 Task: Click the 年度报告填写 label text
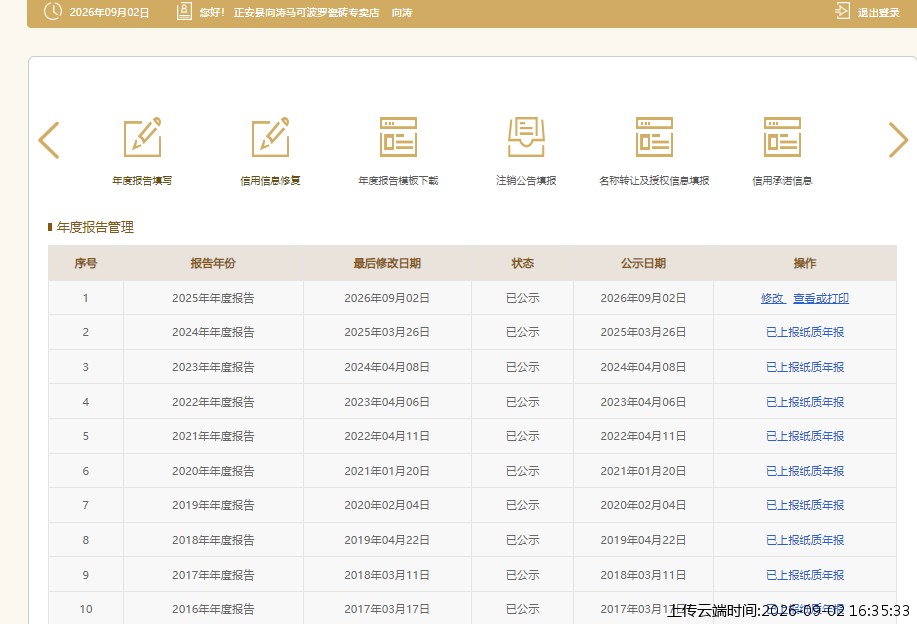click(x=142, y=181)
